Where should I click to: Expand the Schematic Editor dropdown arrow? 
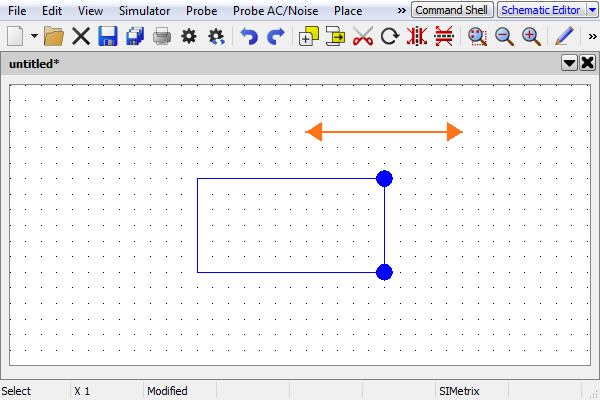tap(591, 10)
